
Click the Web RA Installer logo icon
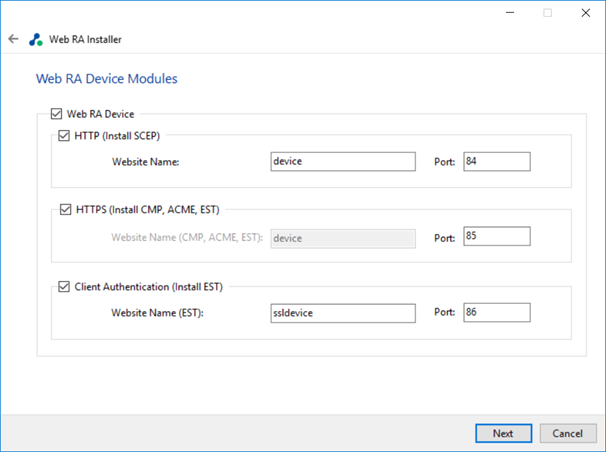[36, 39]
